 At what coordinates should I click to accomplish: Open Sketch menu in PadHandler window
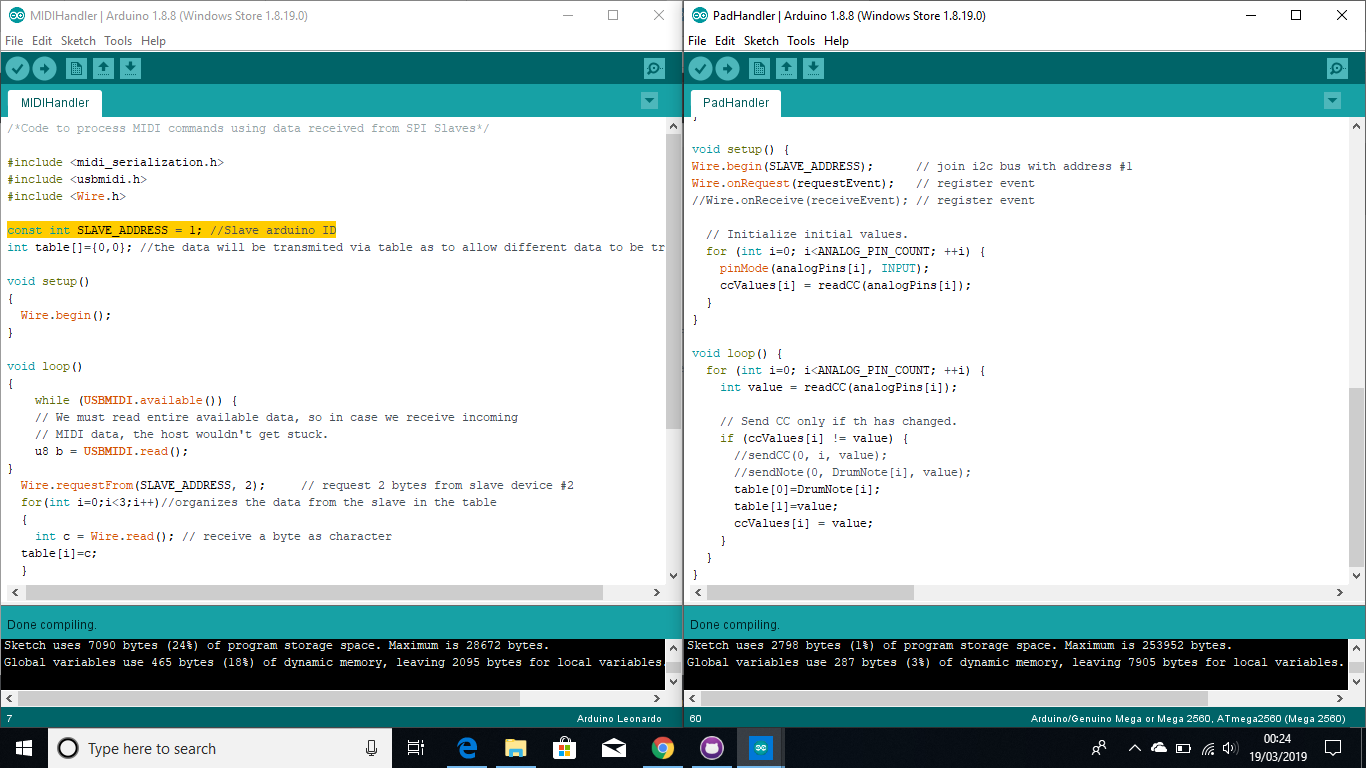[x=761, y=41]
